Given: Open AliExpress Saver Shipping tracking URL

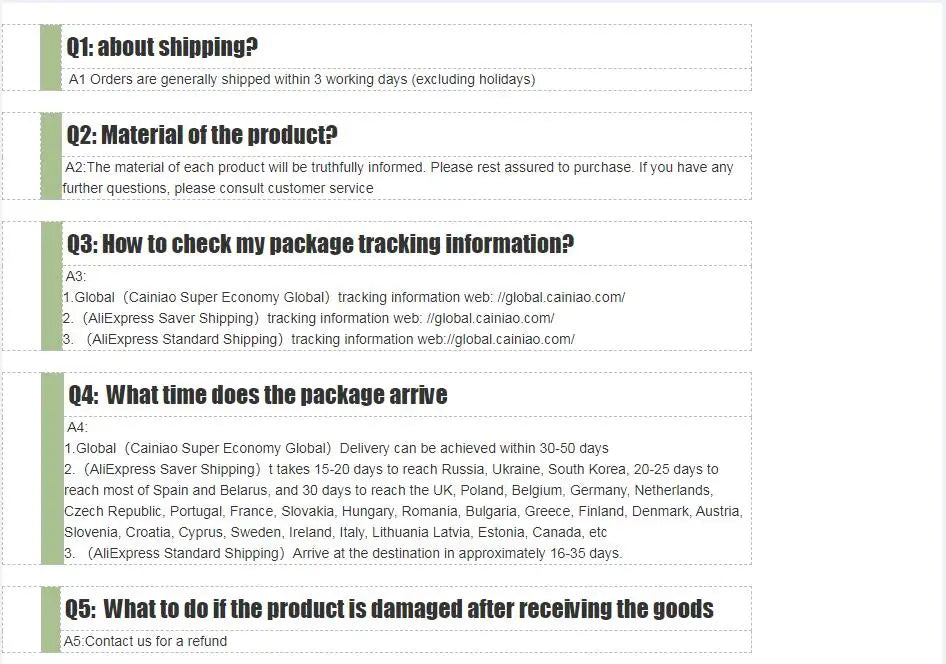Looking at the screenshot, I should click(490, 318).
